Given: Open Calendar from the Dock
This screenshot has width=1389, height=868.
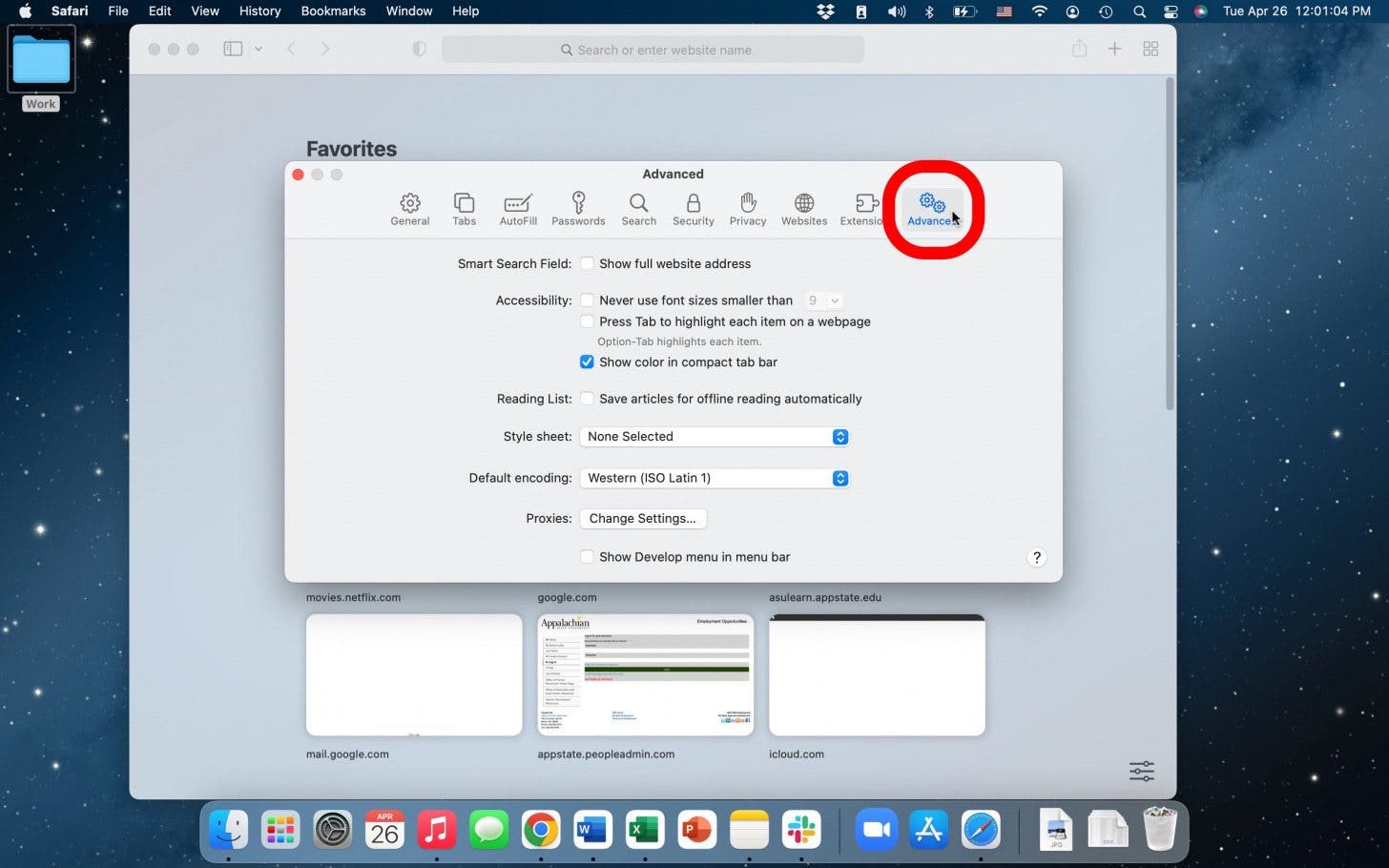Looking at the screenshot, I should pos(384,830).
